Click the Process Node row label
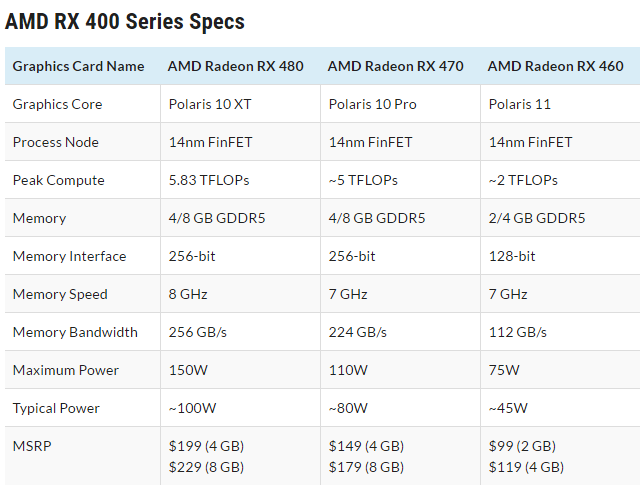Viewport: 643px width, 494px height. pos(55,142)
